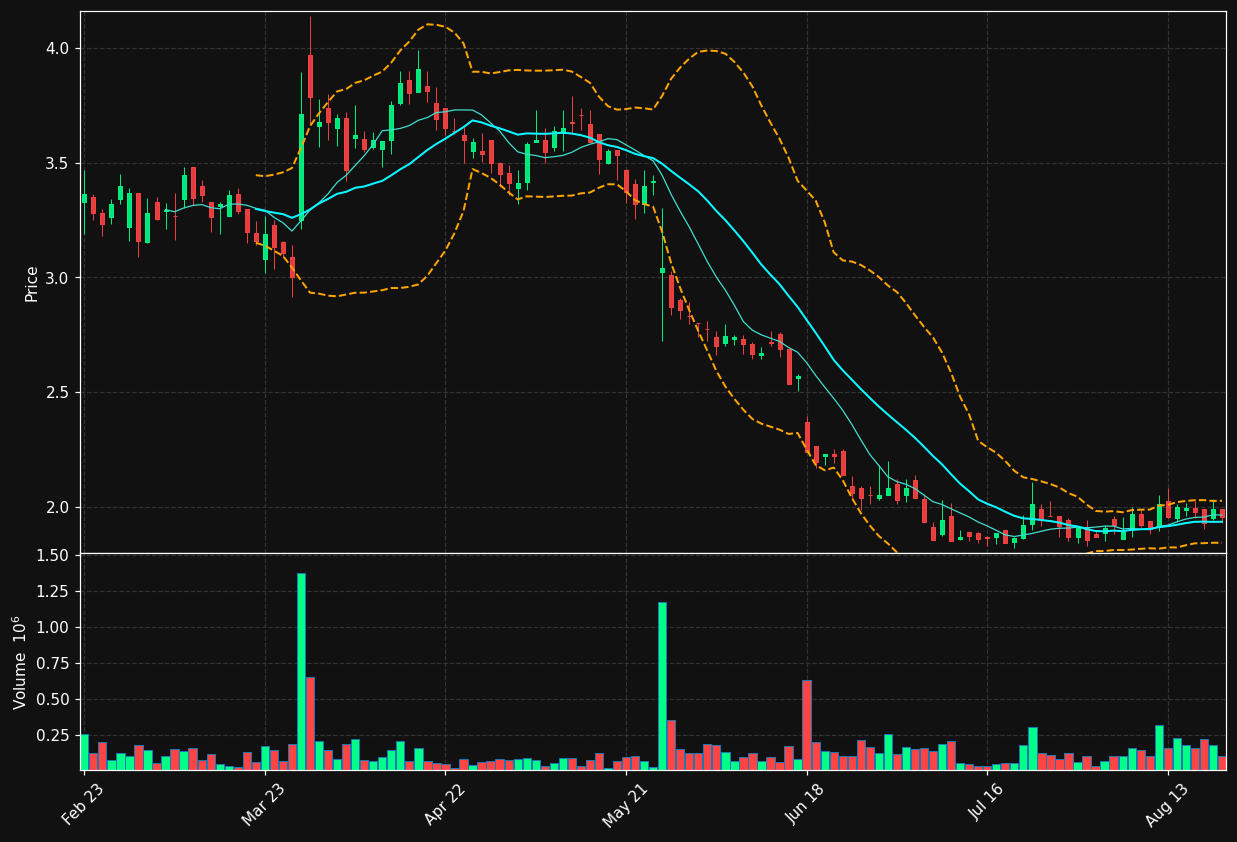This screenshot has height=842, width=1237.
Task: Select the 1.00 volume tick label
Action: (x=52, y=627)
